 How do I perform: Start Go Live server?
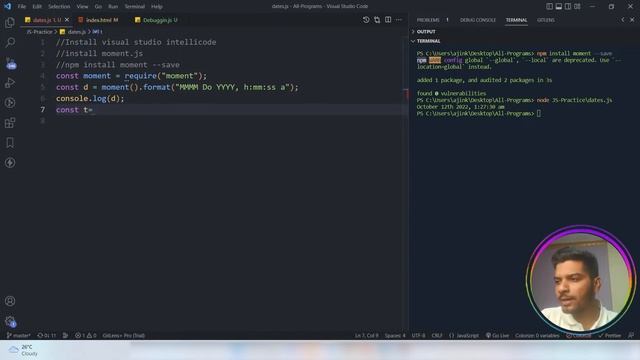pos(497,335)
